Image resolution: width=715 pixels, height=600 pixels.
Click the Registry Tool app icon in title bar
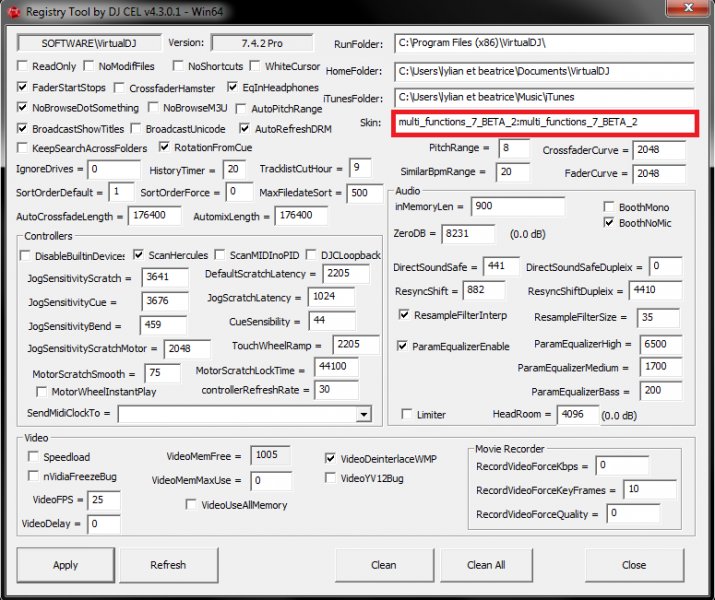14,12
